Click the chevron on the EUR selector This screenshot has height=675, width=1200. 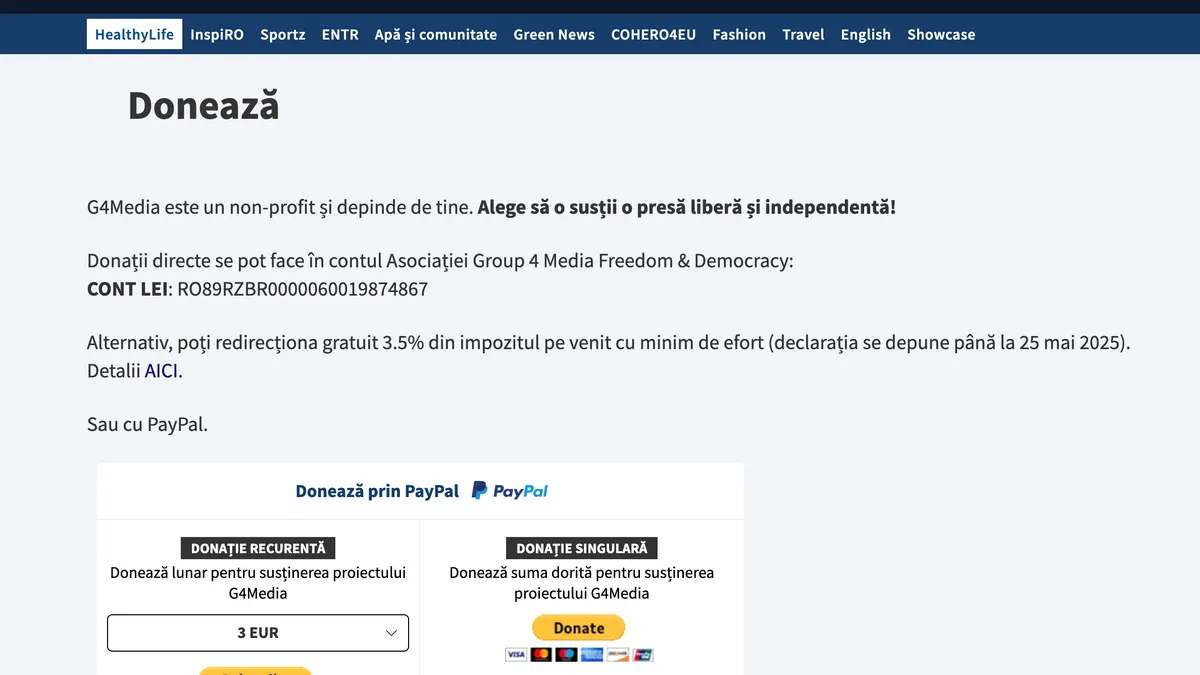coord(392,632)
